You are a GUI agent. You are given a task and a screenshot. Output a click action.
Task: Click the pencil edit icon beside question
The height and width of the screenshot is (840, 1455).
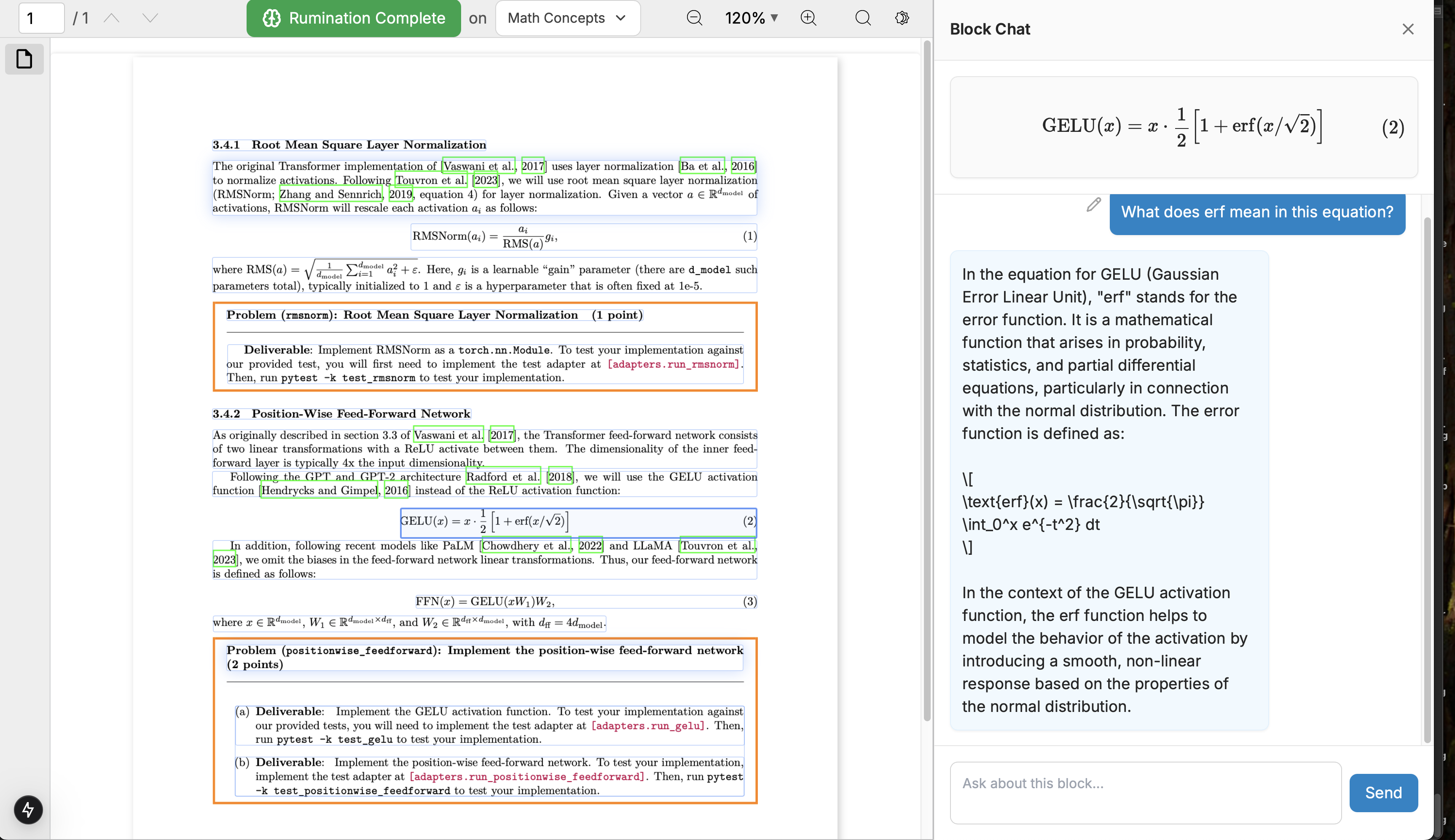[1093, 205]
